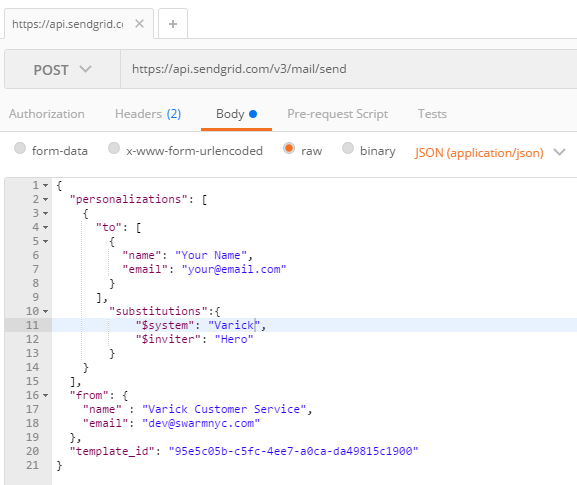Click the "Varick" value on line 11
Image resolution: width=577 pixels, height=485 pixels.
pyautogui.click(x=234, y=325)
